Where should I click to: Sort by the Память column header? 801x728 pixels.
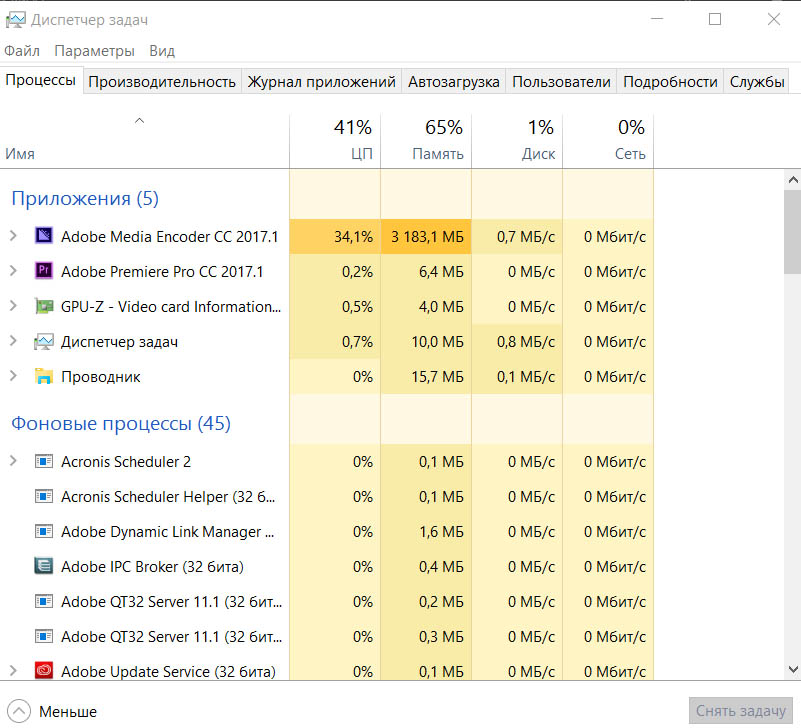426,142
